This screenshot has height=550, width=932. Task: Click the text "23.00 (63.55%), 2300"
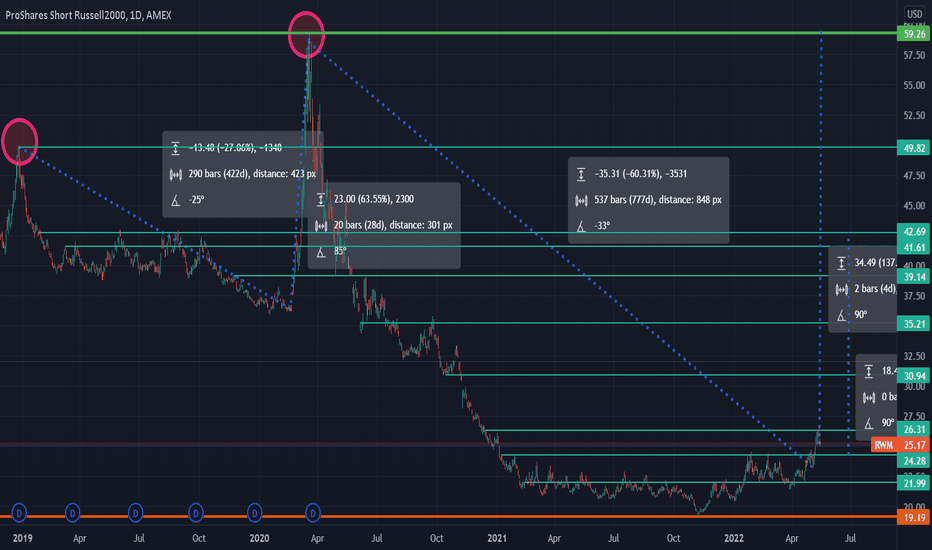(373, 199)
